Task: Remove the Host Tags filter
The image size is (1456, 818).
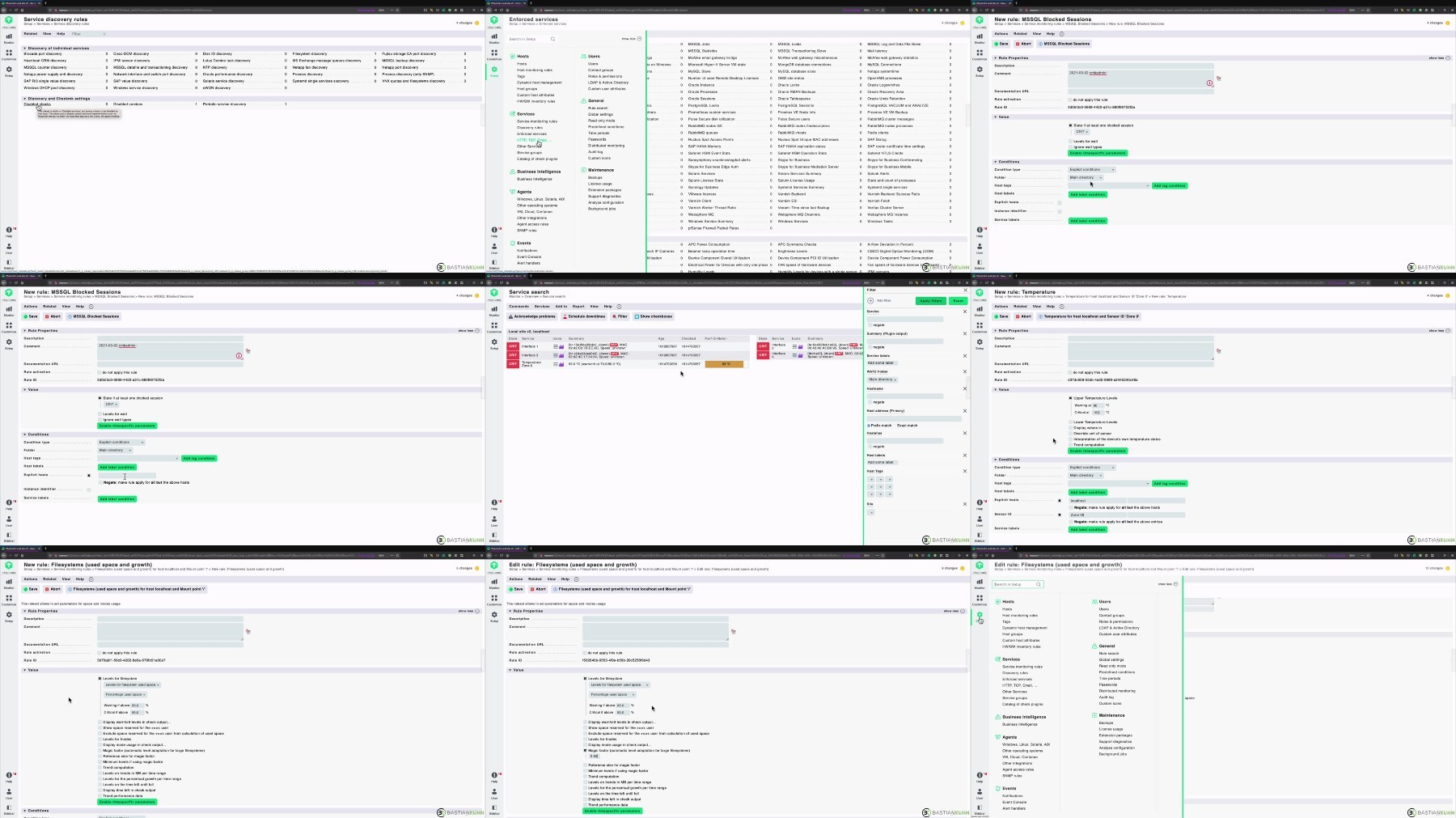Action: point(965,471)
